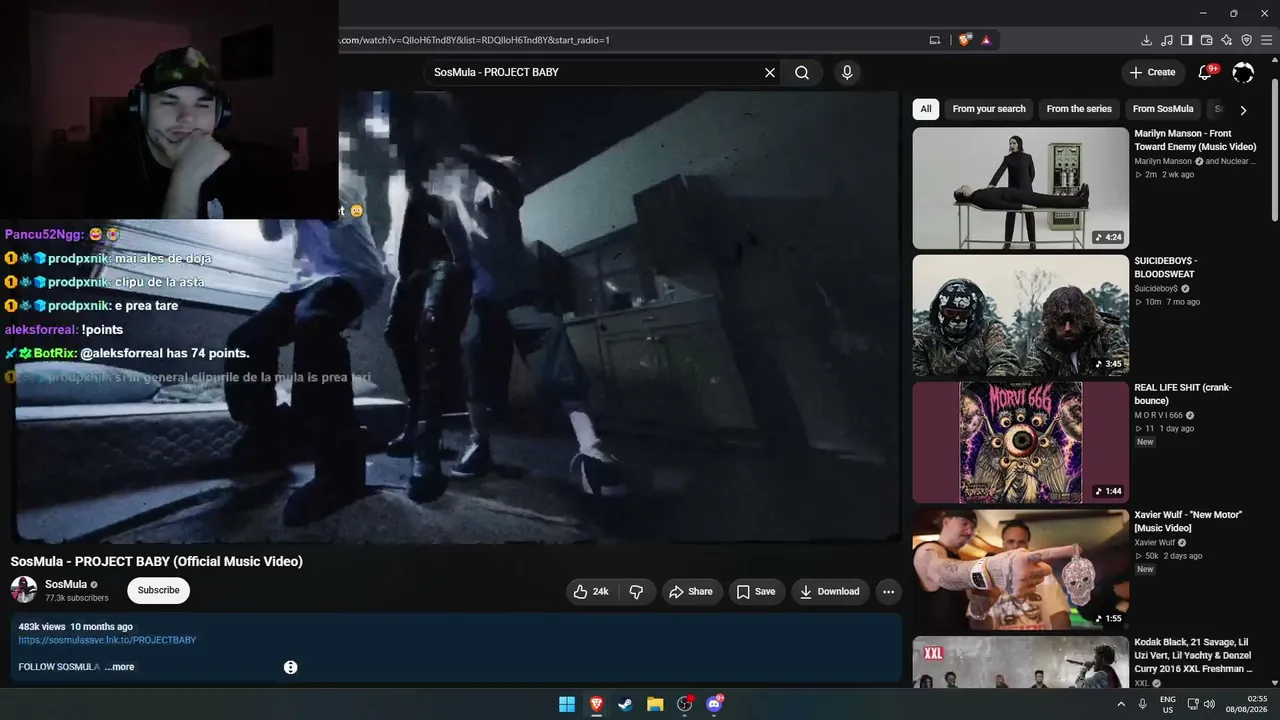The height and width of the screenshot is (720, 1280).
Task: Open ENG US language switcher
Action: (1167, 704)
